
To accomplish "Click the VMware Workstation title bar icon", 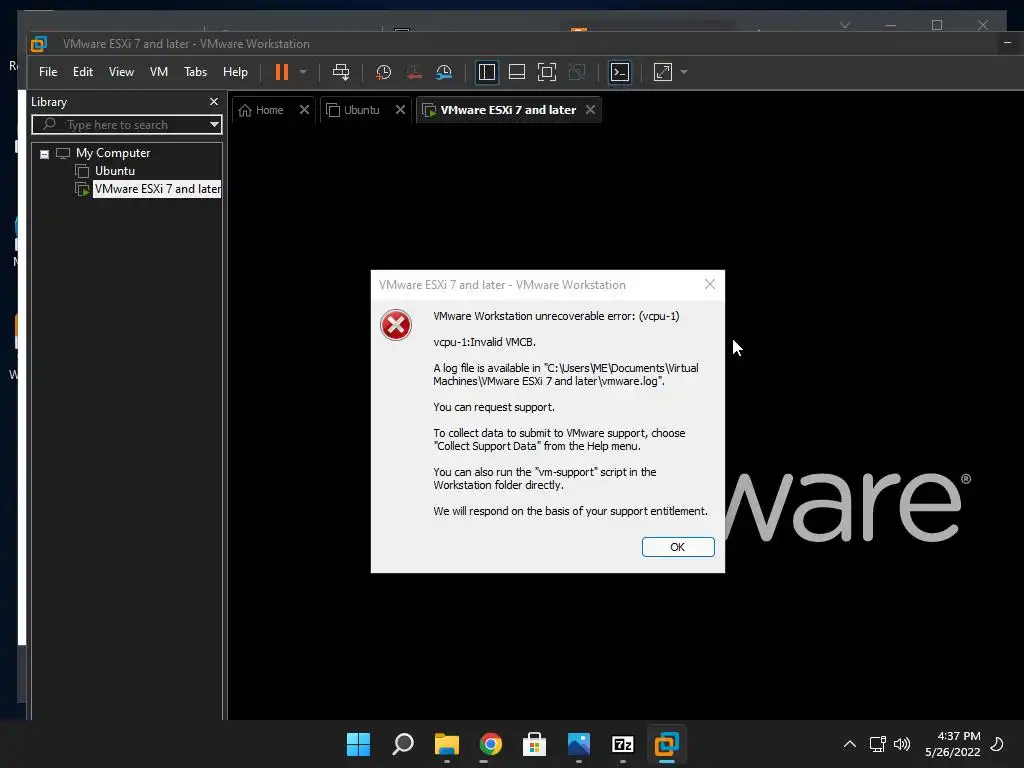I will pyautogui.click(x=39, y=44).
